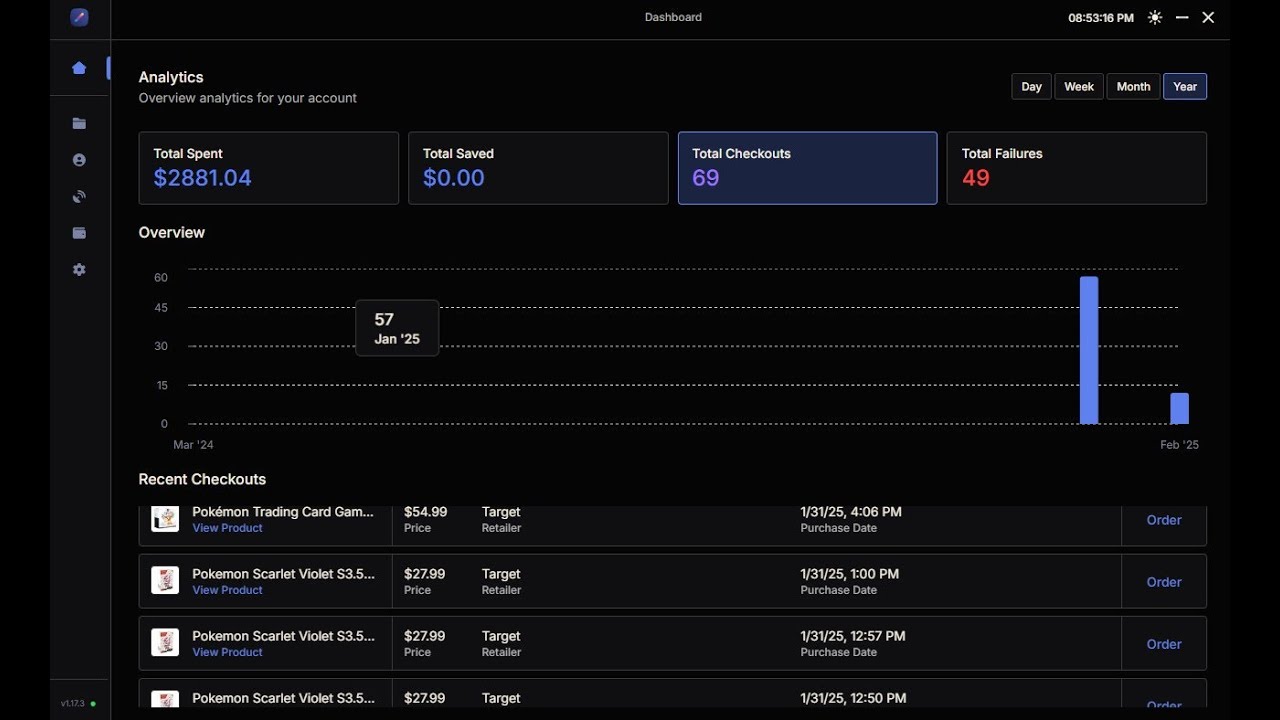Select the Total Spent card
Viewport: 1280px width, 720px height.
pos(269,168)
